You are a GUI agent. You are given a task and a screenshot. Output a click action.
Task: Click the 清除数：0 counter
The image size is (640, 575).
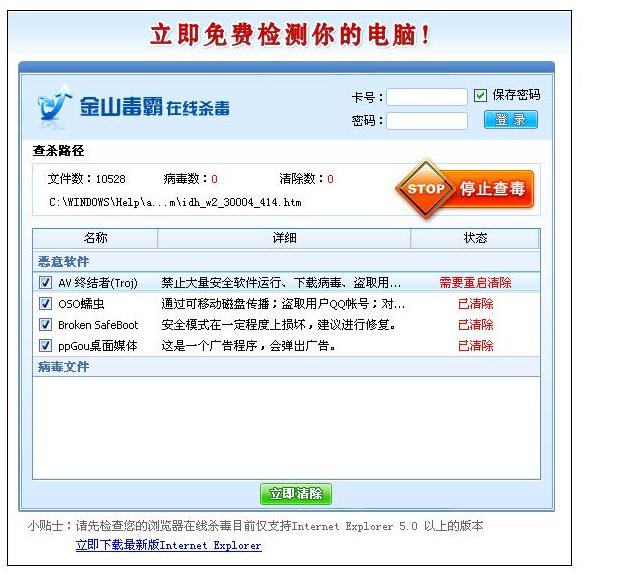(x=307, y=179)
